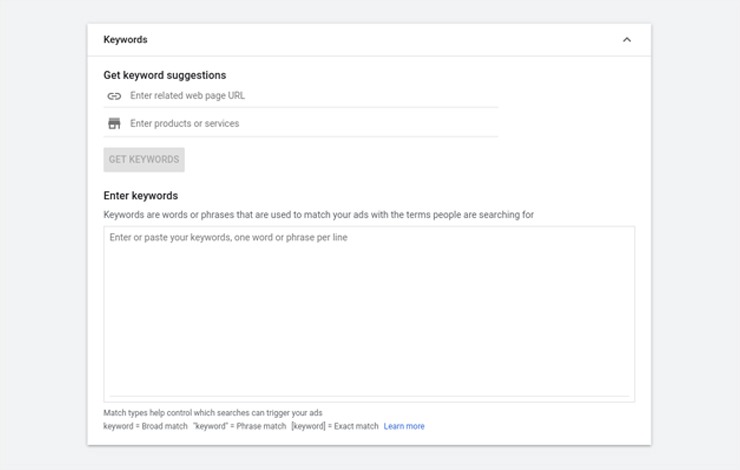Viewport: 740px width, 470px height.
Task: Click the 'Match types help control' hint text
Action: tap(212, 412)
